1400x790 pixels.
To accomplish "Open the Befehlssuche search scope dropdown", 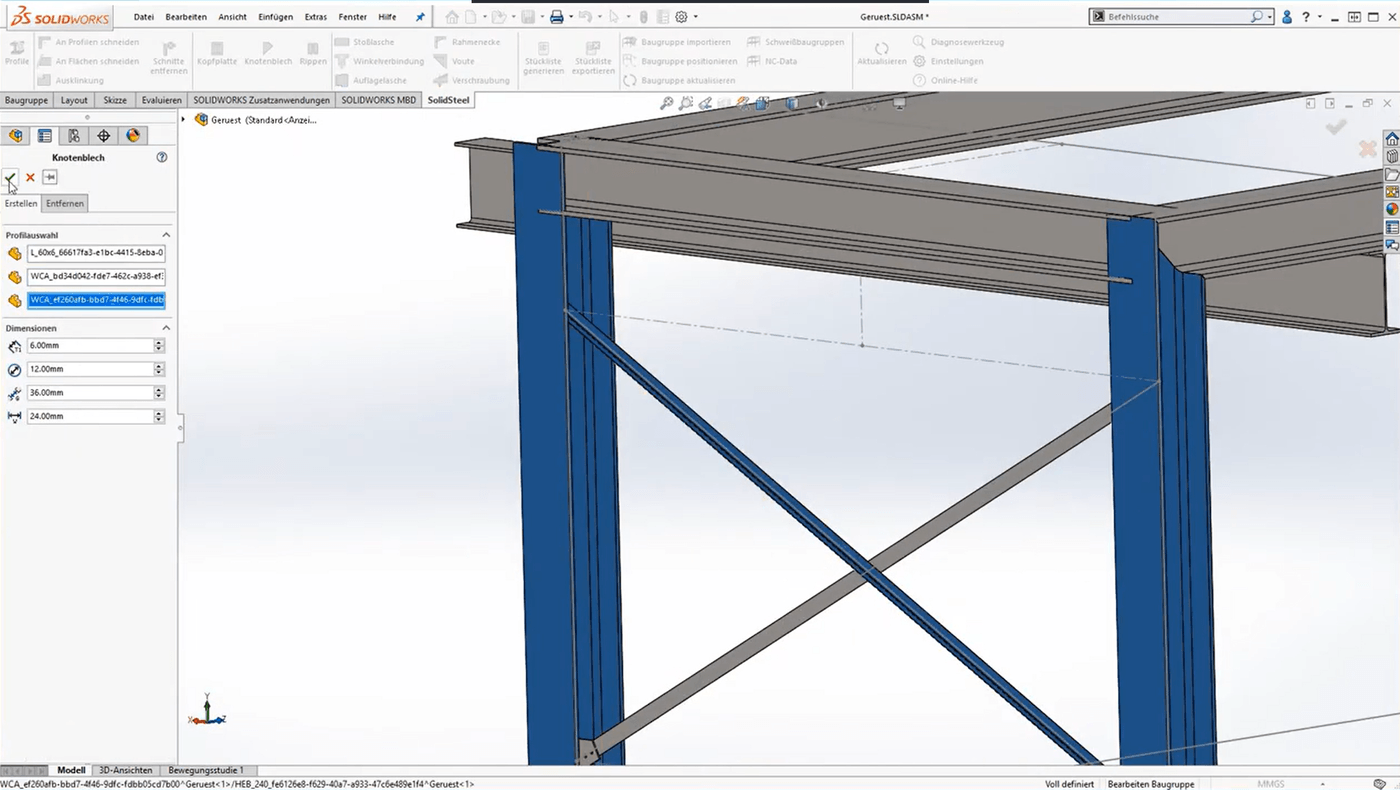I will coord(1268,16).
